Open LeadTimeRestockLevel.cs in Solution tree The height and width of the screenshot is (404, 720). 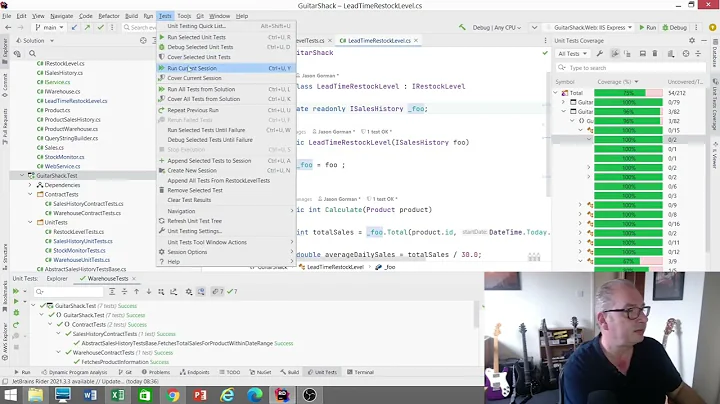tap(72, 101)
